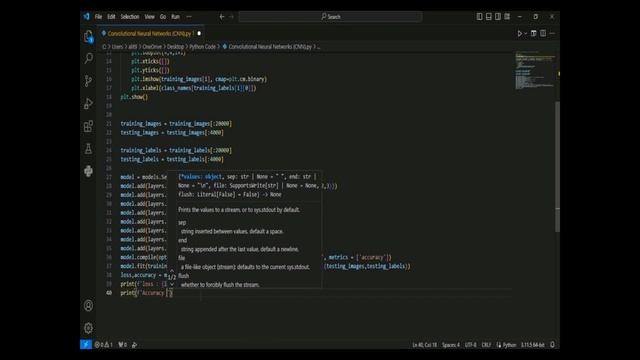
Task: Click the Search command center box
Action: (x=330, y=17)
